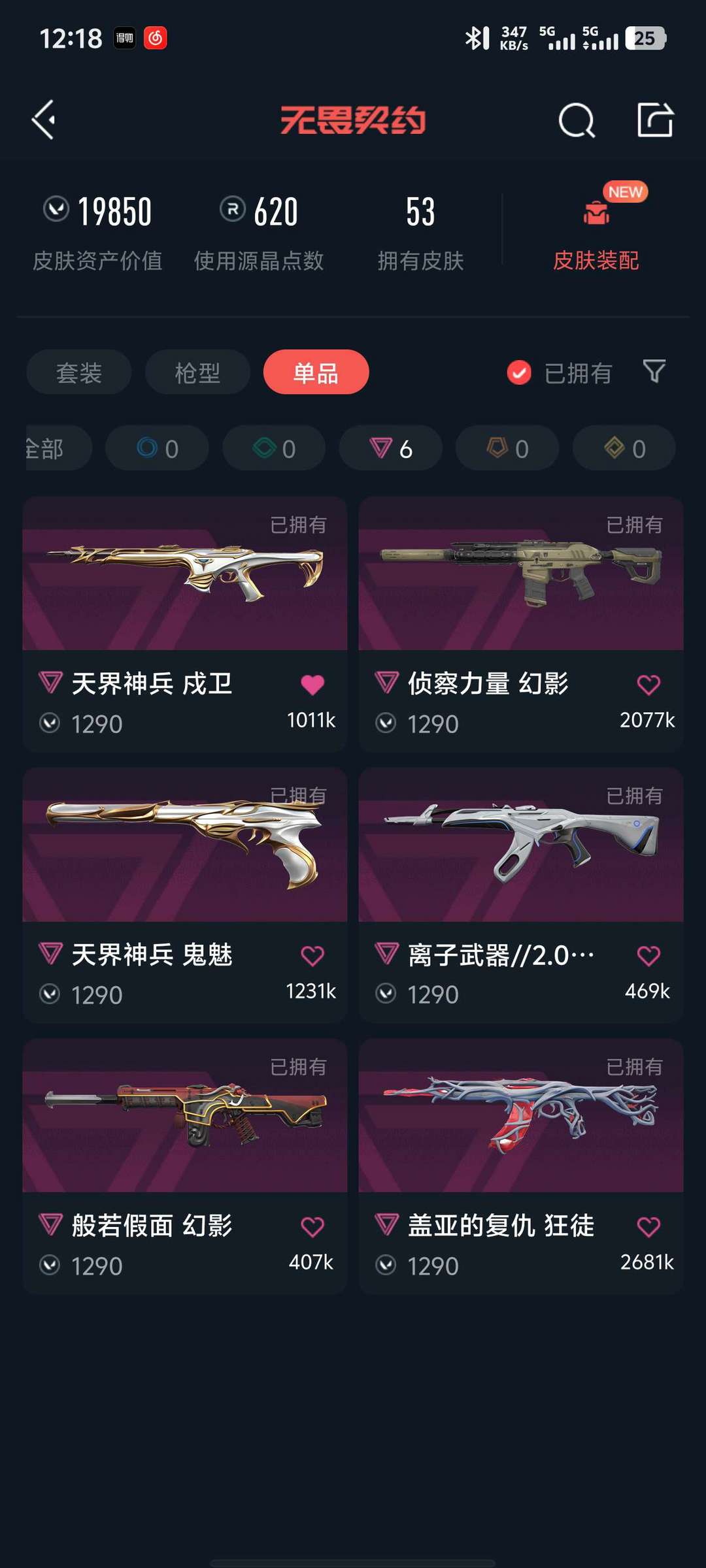The image size is (706, 1568).
Task: Tap the share icon in header
Action: coord(655,120)
